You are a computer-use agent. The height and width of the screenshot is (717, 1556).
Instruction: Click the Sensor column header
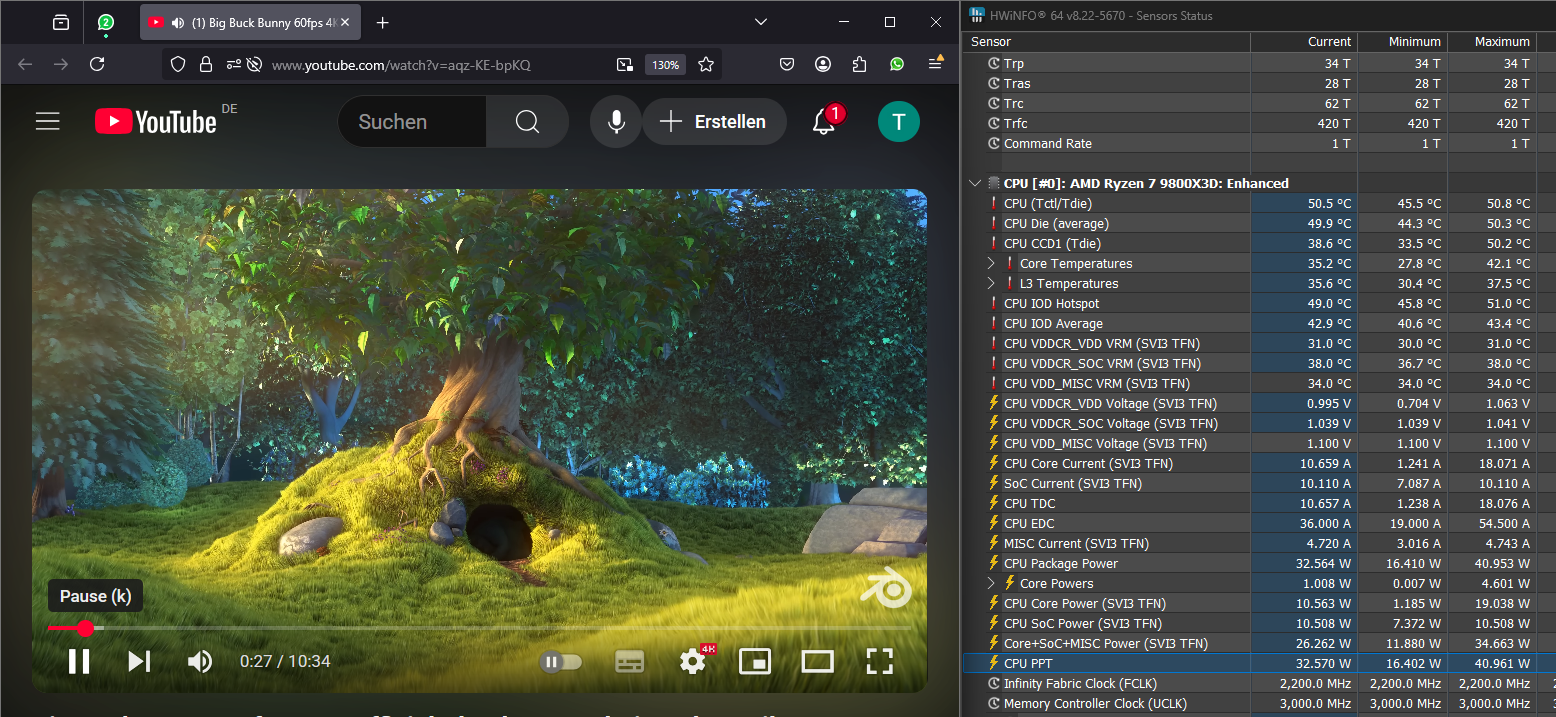1106,42
